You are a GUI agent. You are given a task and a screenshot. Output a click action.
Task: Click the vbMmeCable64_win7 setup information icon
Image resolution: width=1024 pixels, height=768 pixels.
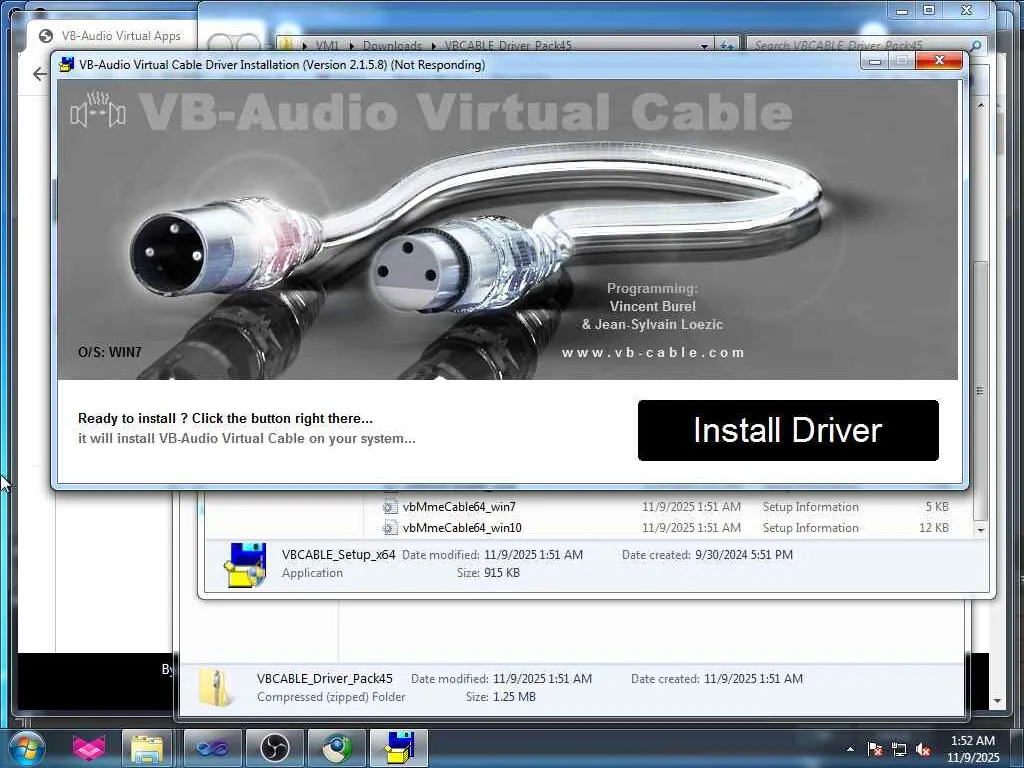(x=390, y=507)
